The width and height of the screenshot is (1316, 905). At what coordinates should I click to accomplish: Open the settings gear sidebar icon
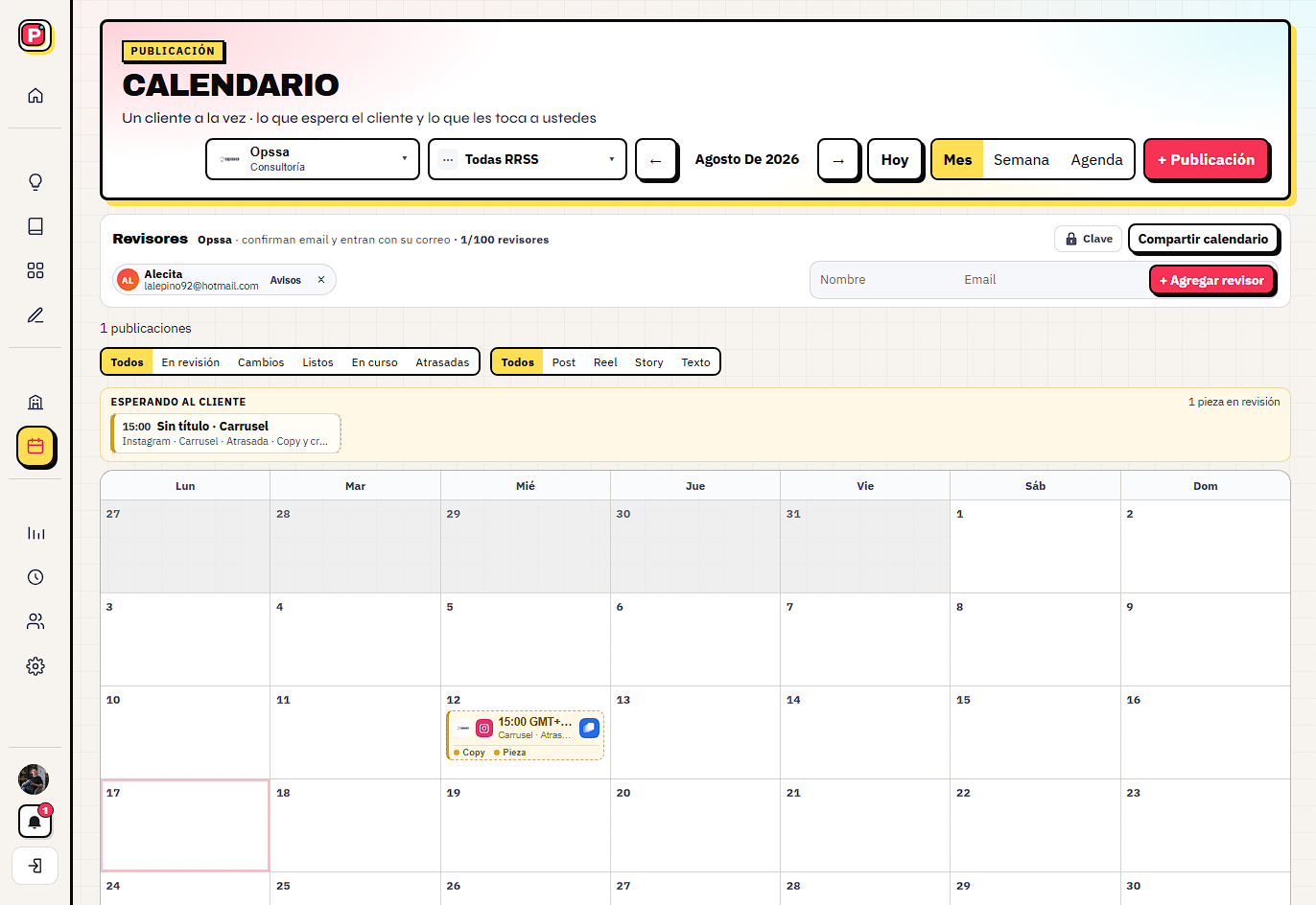click(35, 665)
